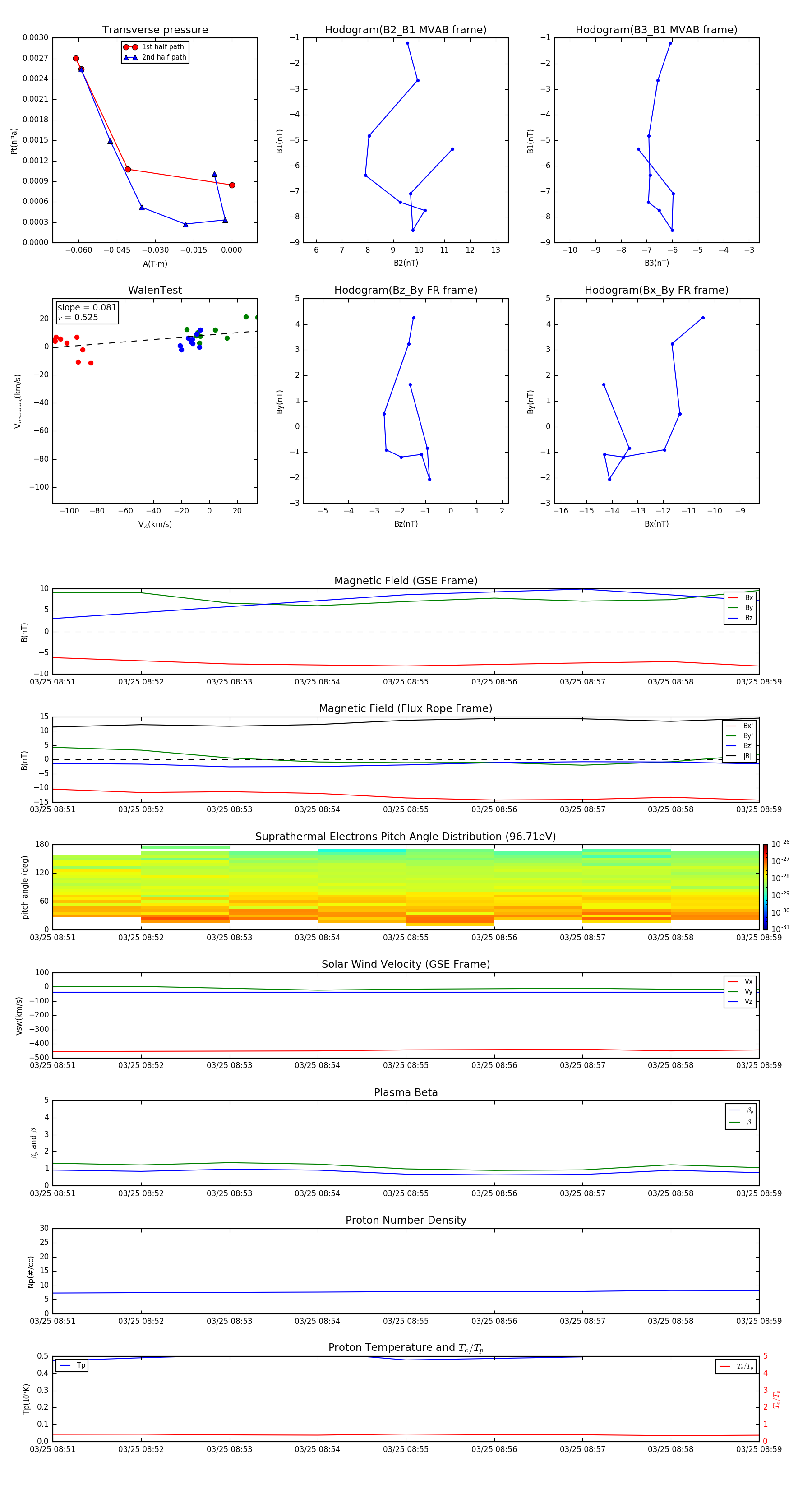Select 'Vz' in the velocity legend
This screenshot has width=812, height=1489.
click(x=740, y=1002)
